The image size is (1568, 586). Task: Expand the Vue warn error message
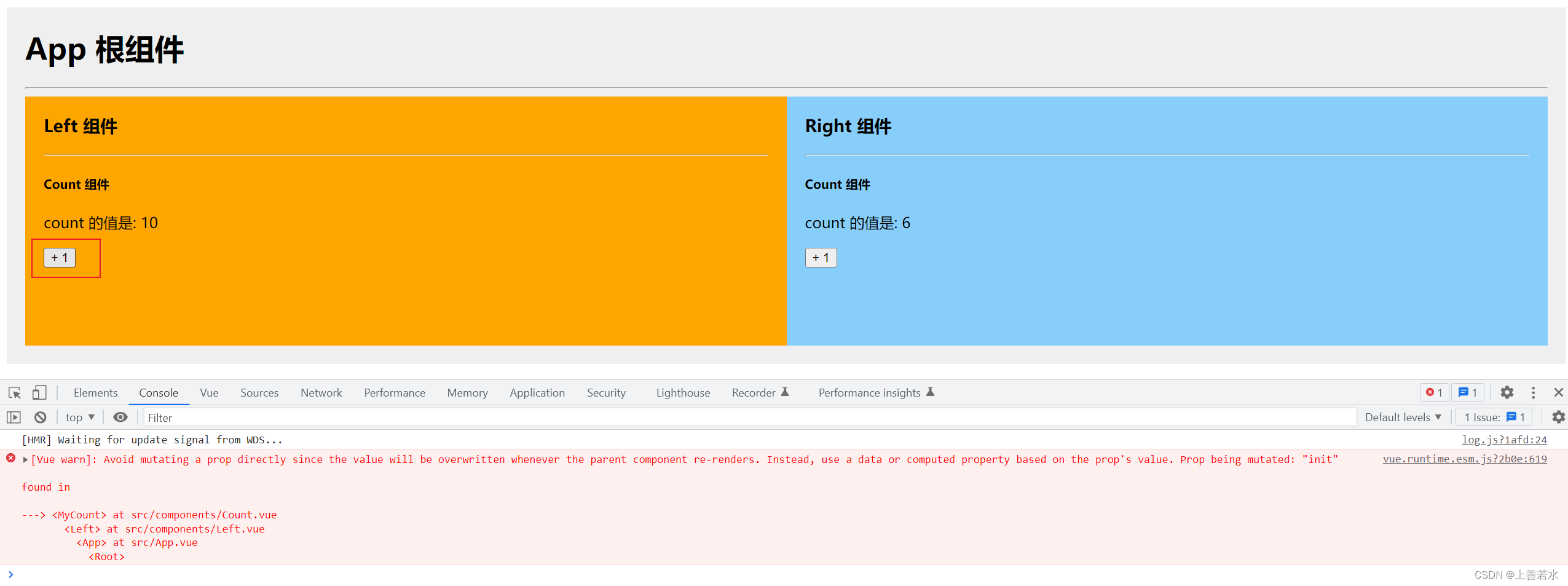pyautogui.click(x=25, y=460)
